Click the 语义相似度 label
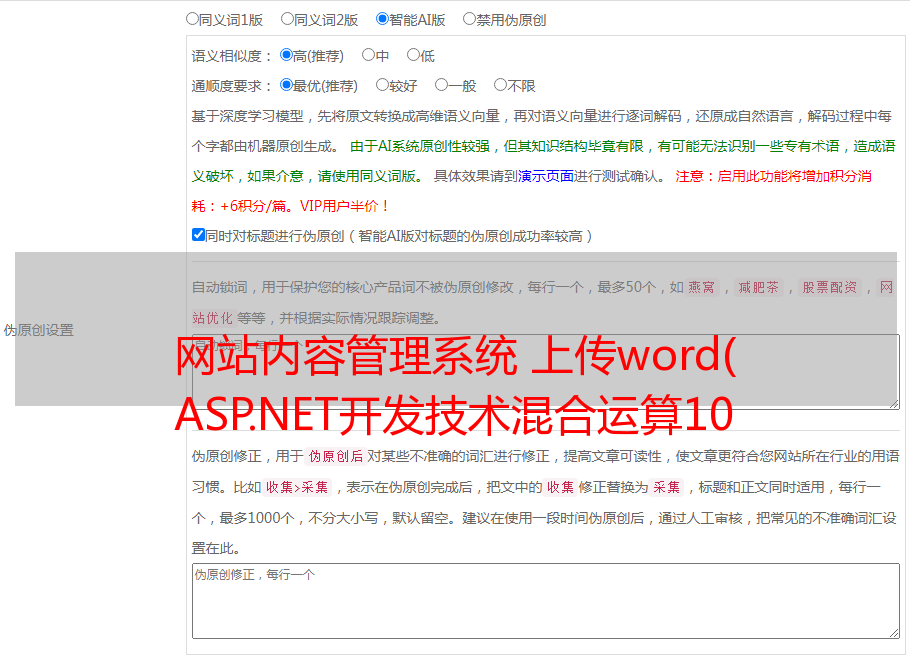The width and height of the screenshot is (911, 658). coord(231,56)
